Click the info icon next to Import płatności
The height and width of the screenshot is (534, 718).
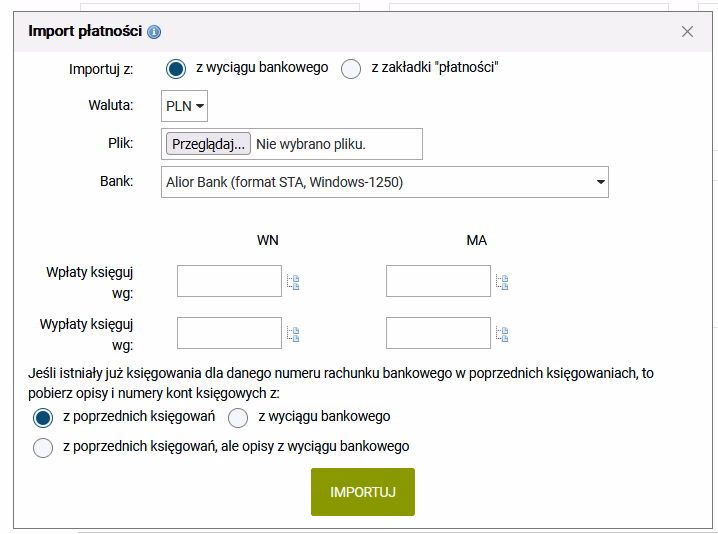click(x=154, y=32)
